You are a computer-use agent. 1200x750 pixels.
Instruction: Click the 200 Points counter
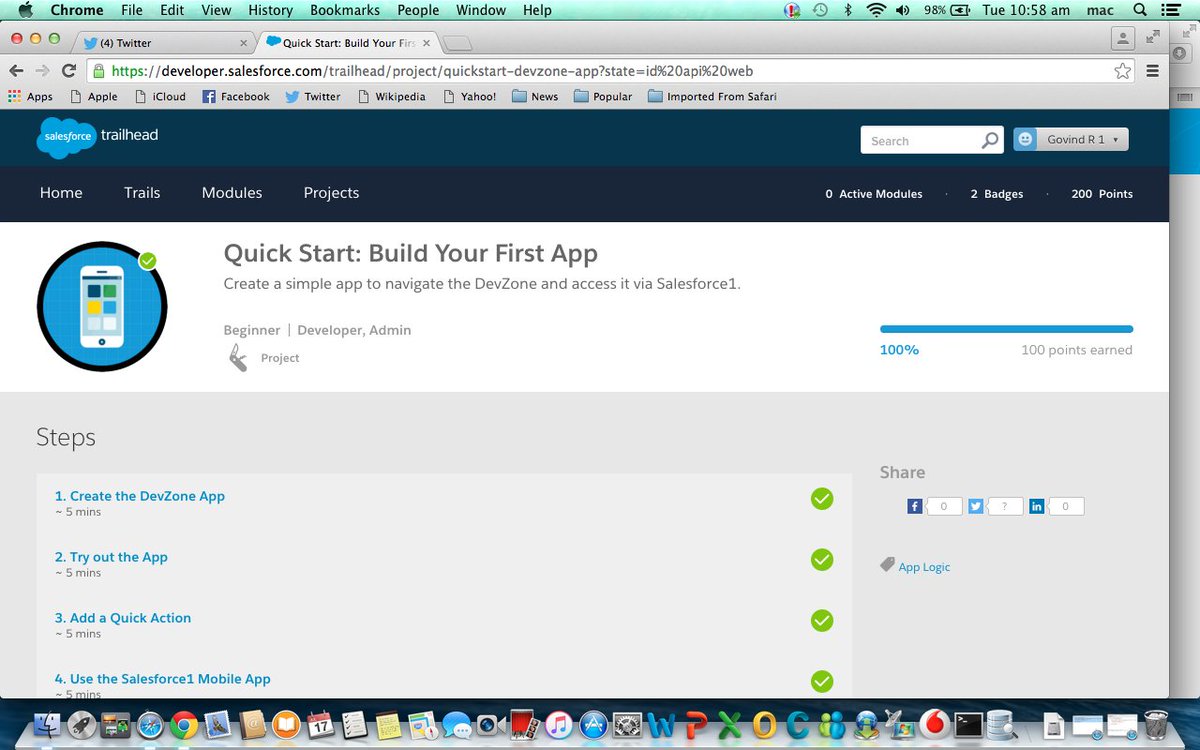click(1102, 194)
